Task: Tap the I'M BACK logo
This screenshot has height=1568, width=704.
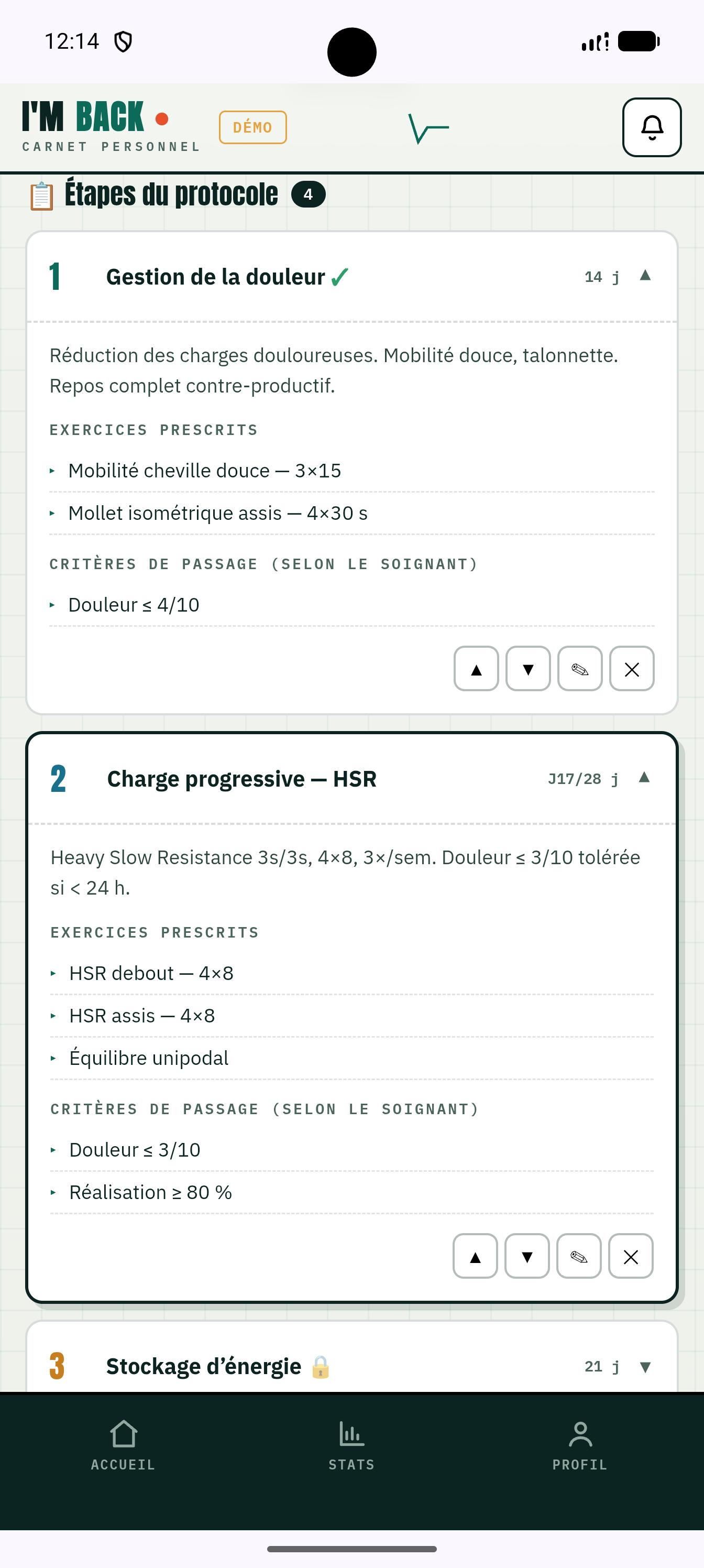Action: click(x=95, y=117)
